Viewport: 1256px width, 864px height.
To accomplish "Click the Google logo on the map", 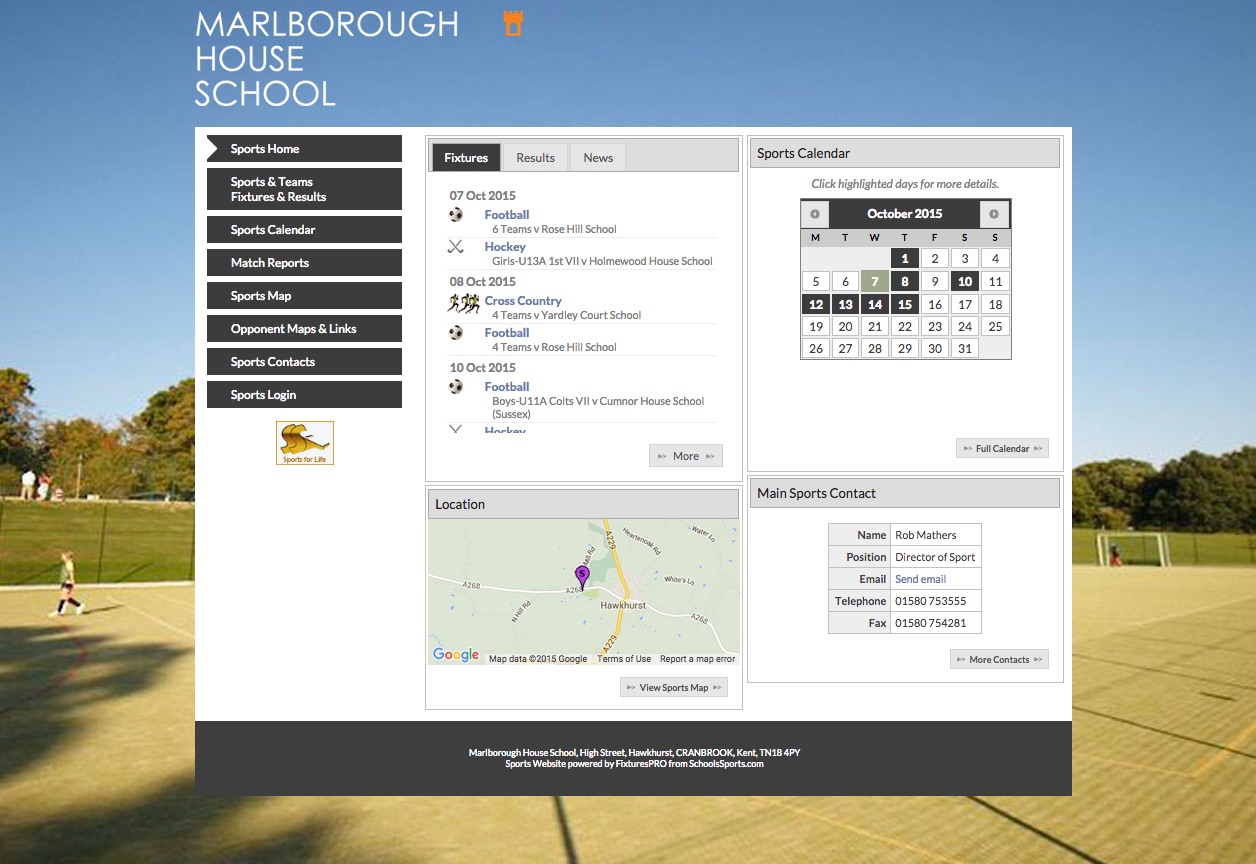I will 456,655.
